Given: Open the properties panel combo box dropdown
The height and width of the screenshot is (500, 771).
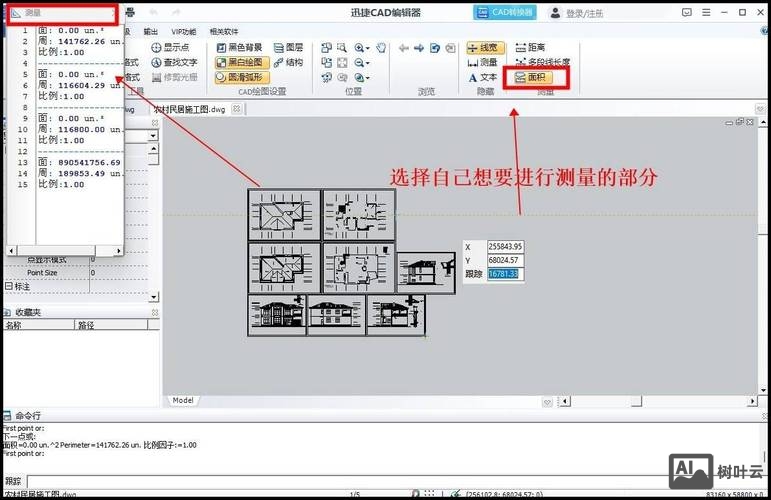Looking at the screenshot, I should pyautogui.click(x=153, y=136).
